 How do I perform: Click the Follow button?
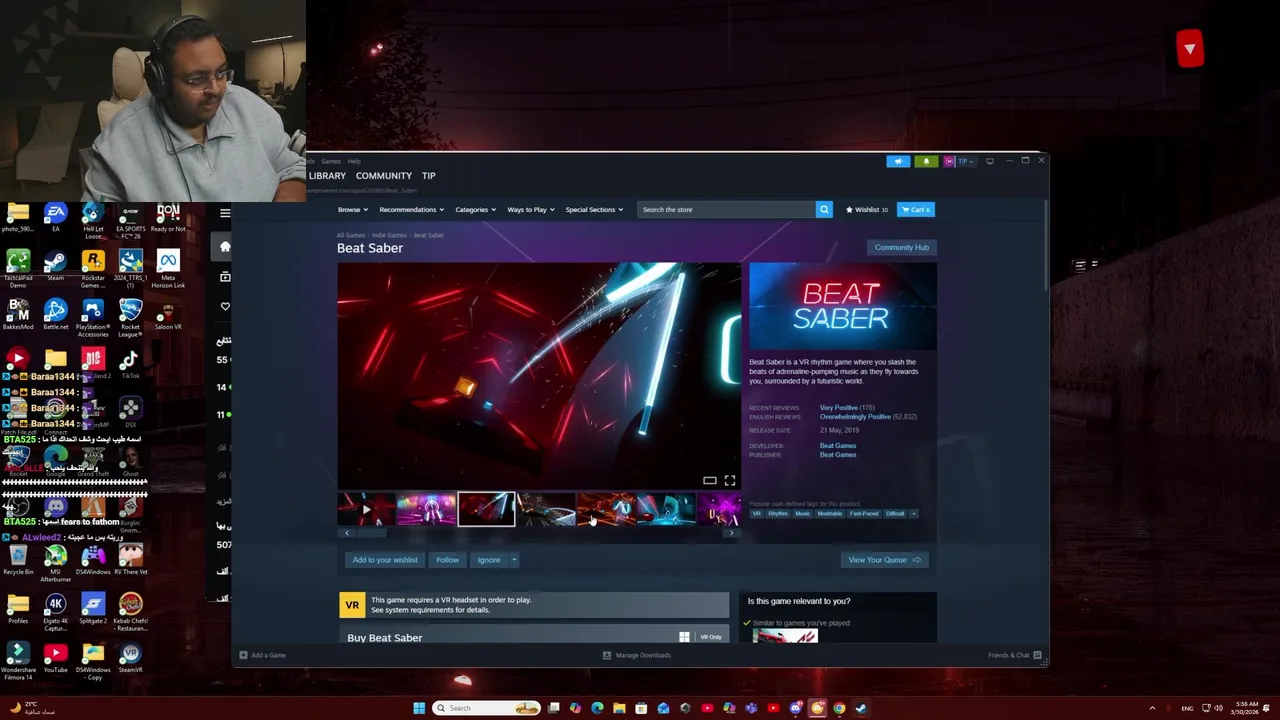[x=447, y=560]
